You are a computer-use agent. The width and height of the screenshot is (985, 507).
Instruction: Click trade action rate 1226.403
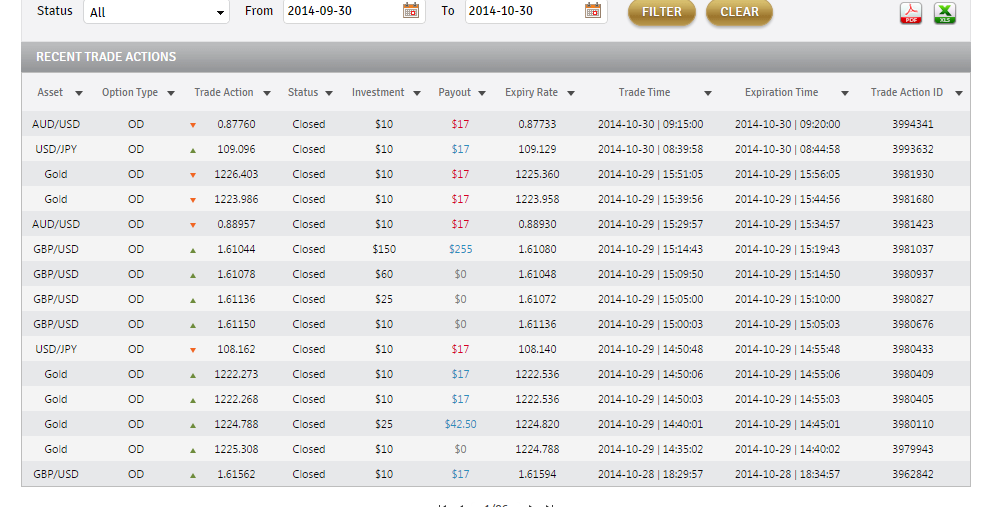tap(236, 174)
